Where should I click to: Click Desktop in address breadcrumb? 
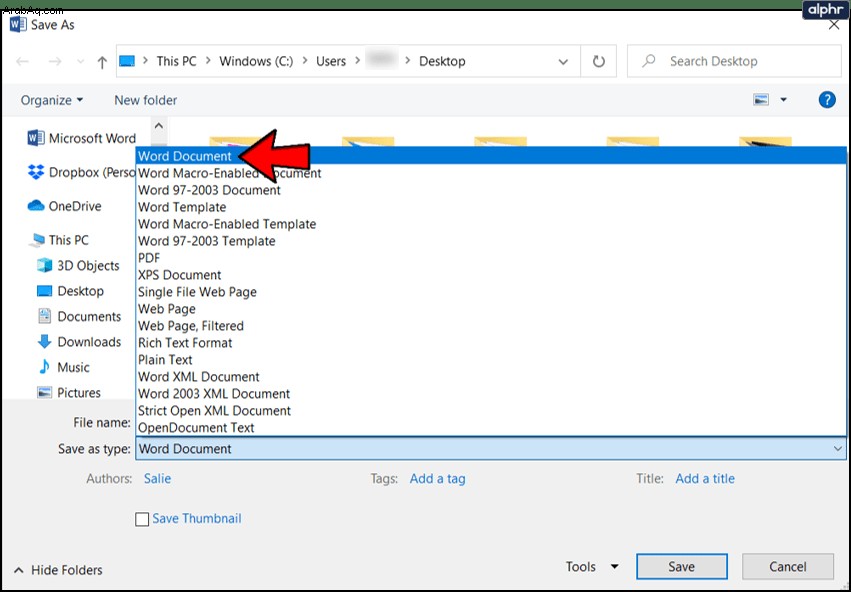(442, 61)
